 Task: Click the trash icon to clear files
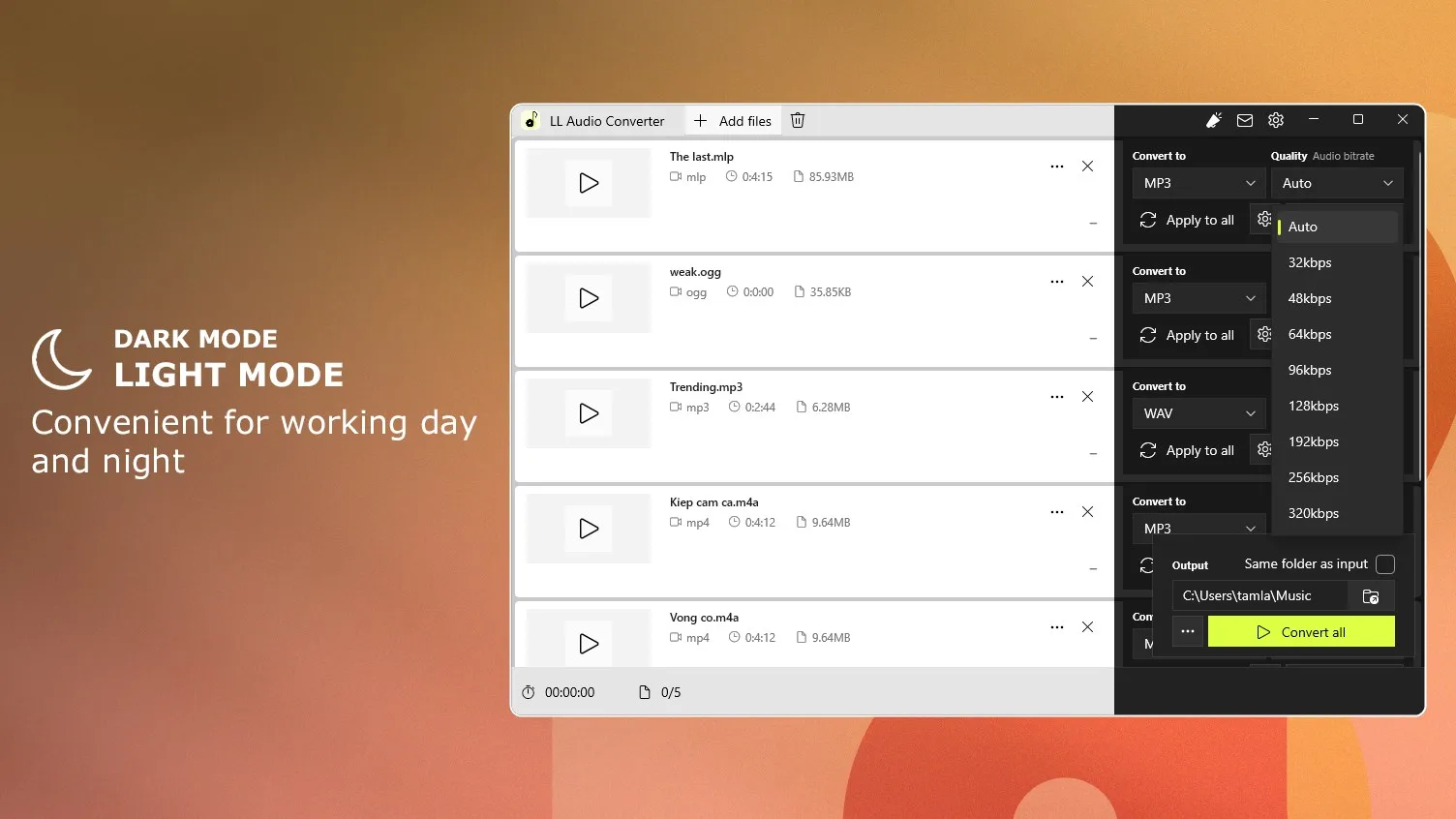coord(798,120)
